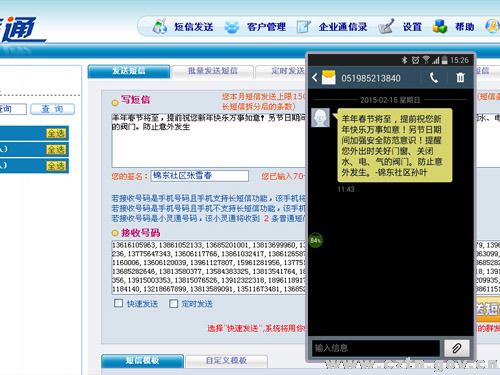
Task: Tap the phone call icon for 051985213840
Action: [434, 78]
